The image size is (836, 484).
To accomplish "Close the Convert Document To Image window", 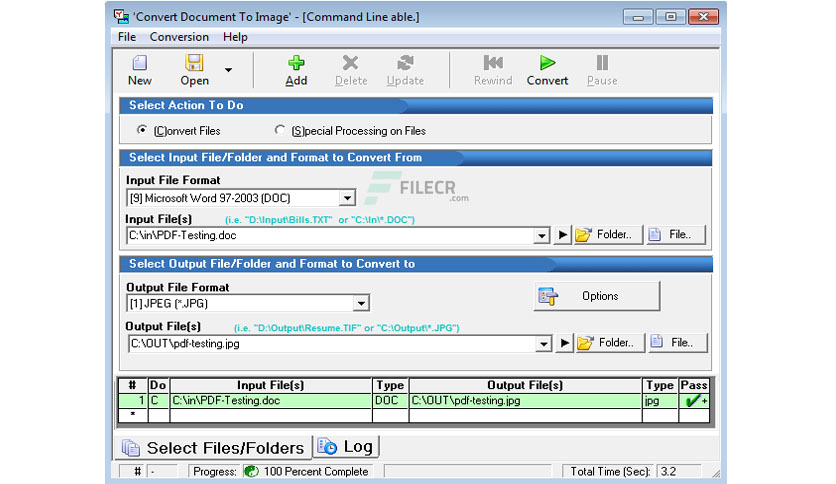I will click(x=703, y=17).
